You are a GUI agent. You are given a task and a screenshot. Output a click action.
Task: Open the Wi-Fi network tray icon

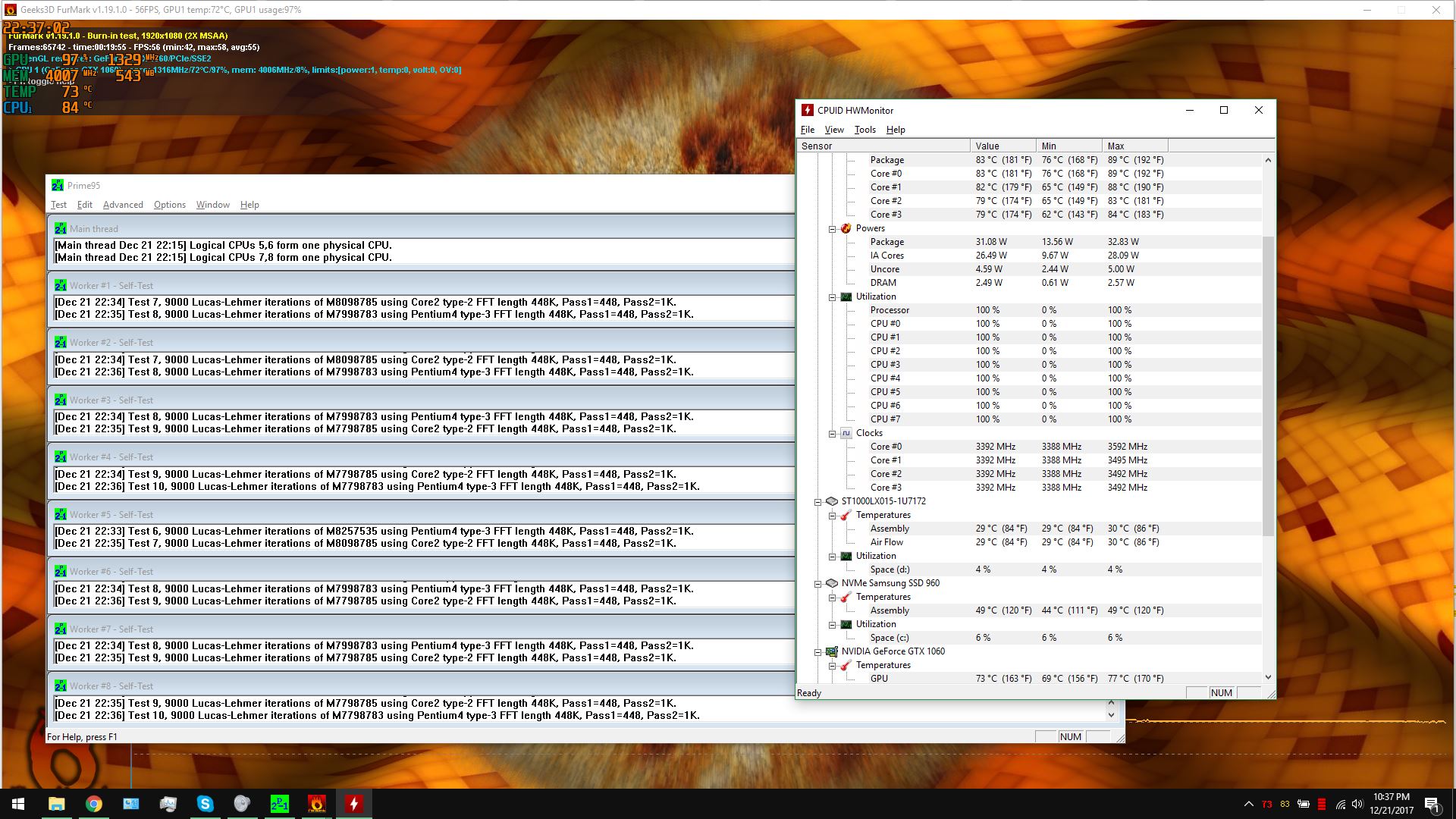click(x=1340, y=804)
